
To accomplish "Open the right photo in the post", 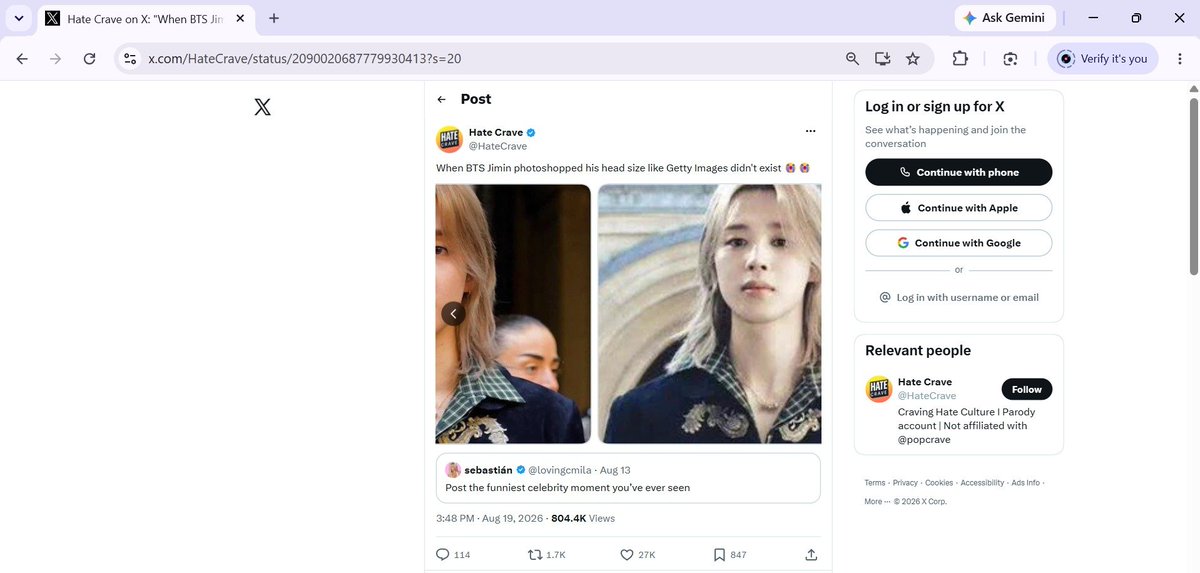I will (x=709, y=314).
